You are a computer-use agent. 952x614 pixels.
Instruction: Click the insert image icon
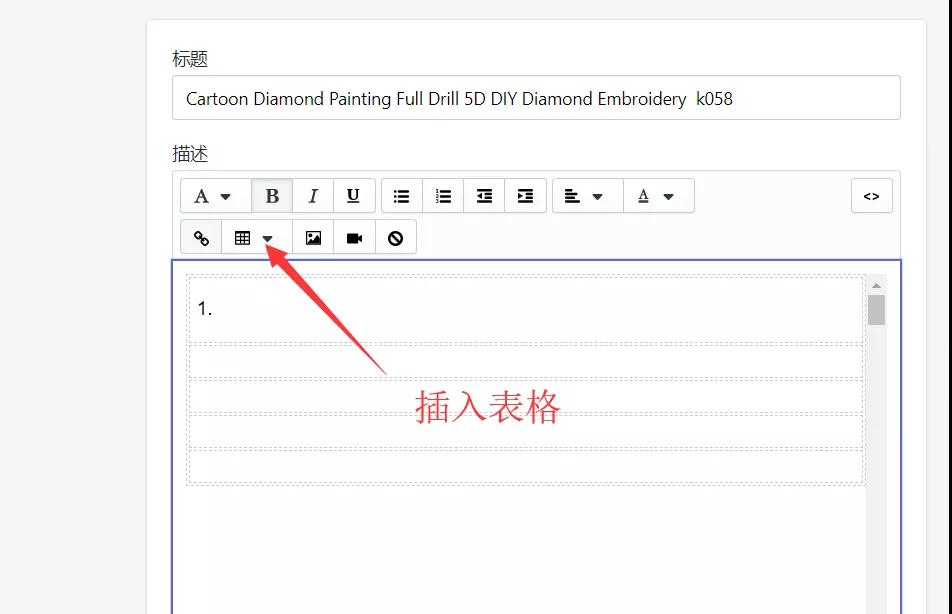pyautogui.click(x=312, y=237)
